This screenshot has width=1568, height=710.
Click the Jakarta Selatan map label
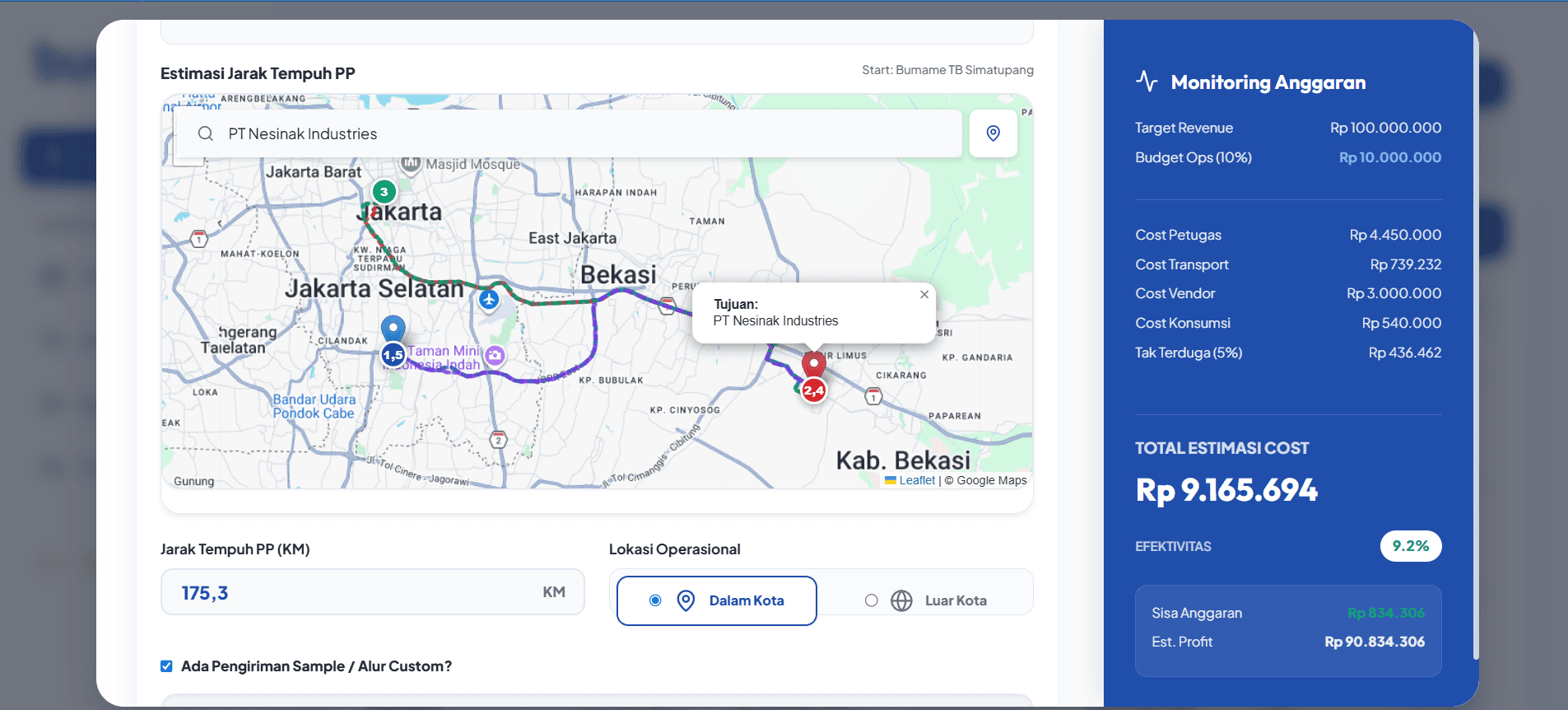point(375,288)
